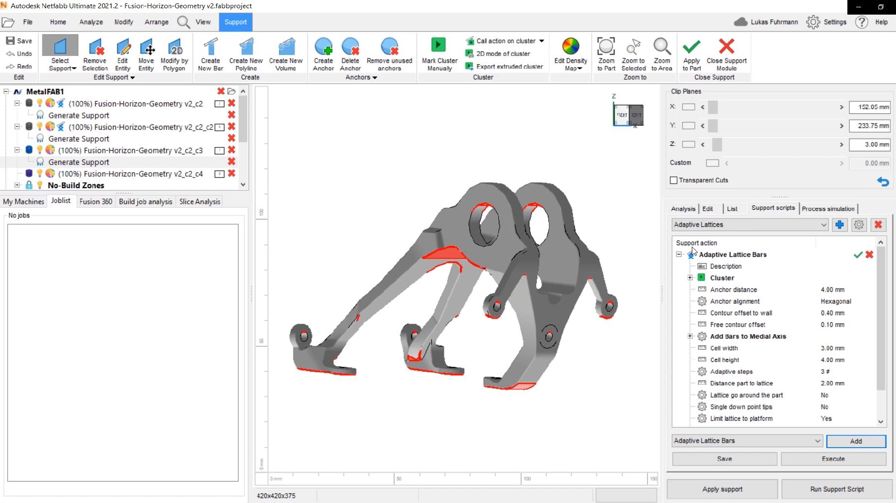
Task: Click Apply to Part green checkmark
Action: 691,53
